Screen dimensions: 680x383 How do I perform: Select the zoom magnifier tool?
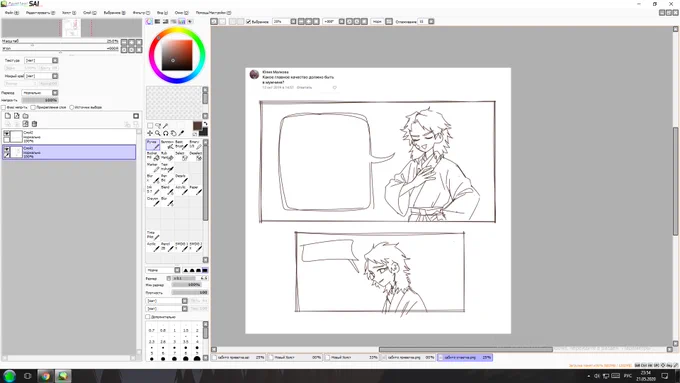click(x=158, y=133)
